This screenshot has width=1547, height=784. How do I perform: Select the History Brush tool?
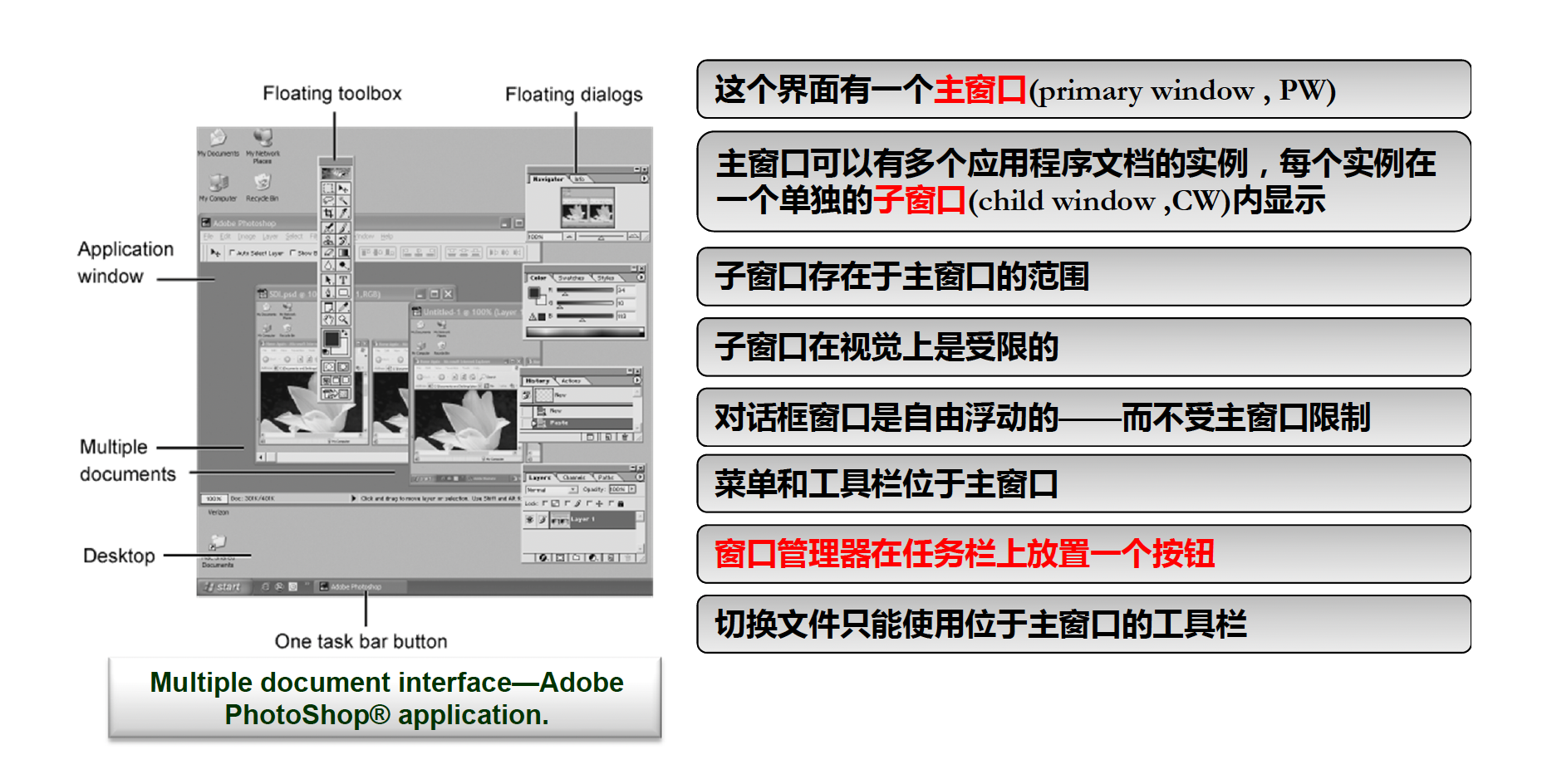point(343,239)
